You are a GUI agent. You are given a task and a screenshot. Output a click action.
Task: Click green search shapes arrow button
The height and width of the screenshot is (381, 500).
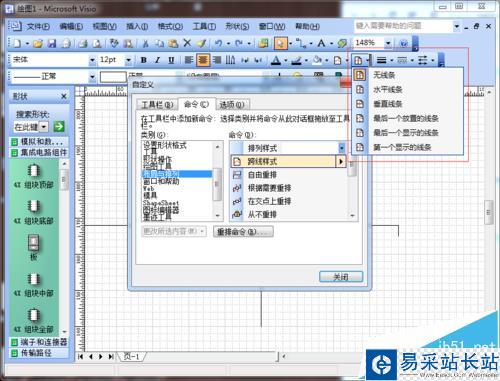(x=59, y=127)
